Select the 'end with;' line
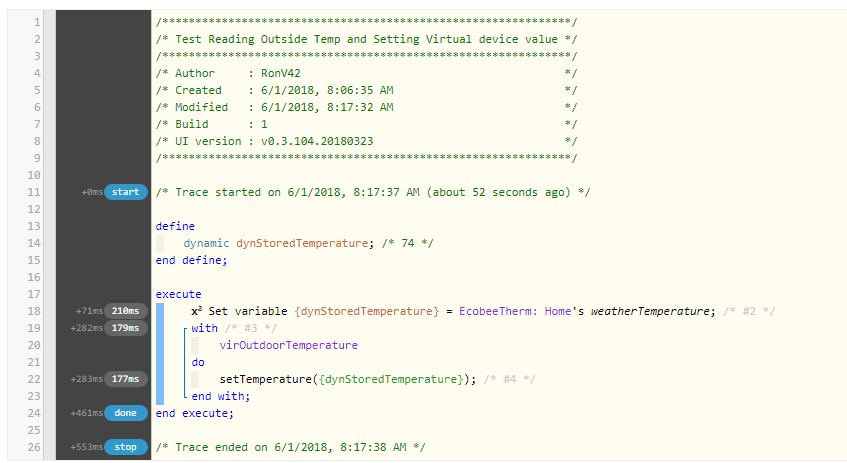 [218, 396]
